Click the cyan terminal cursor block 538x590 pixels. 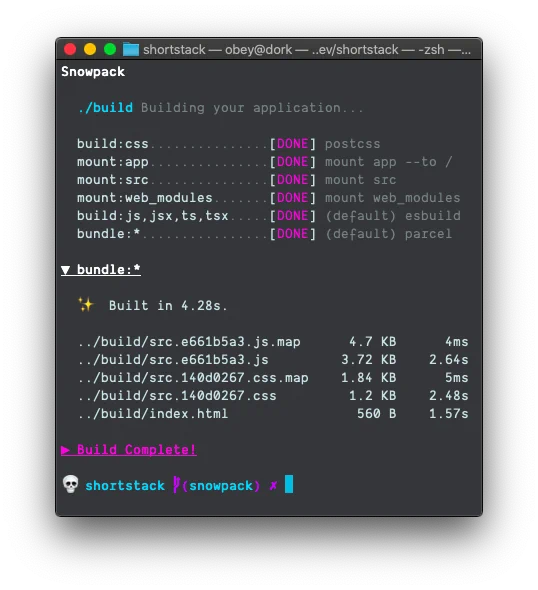pos(289,484)
